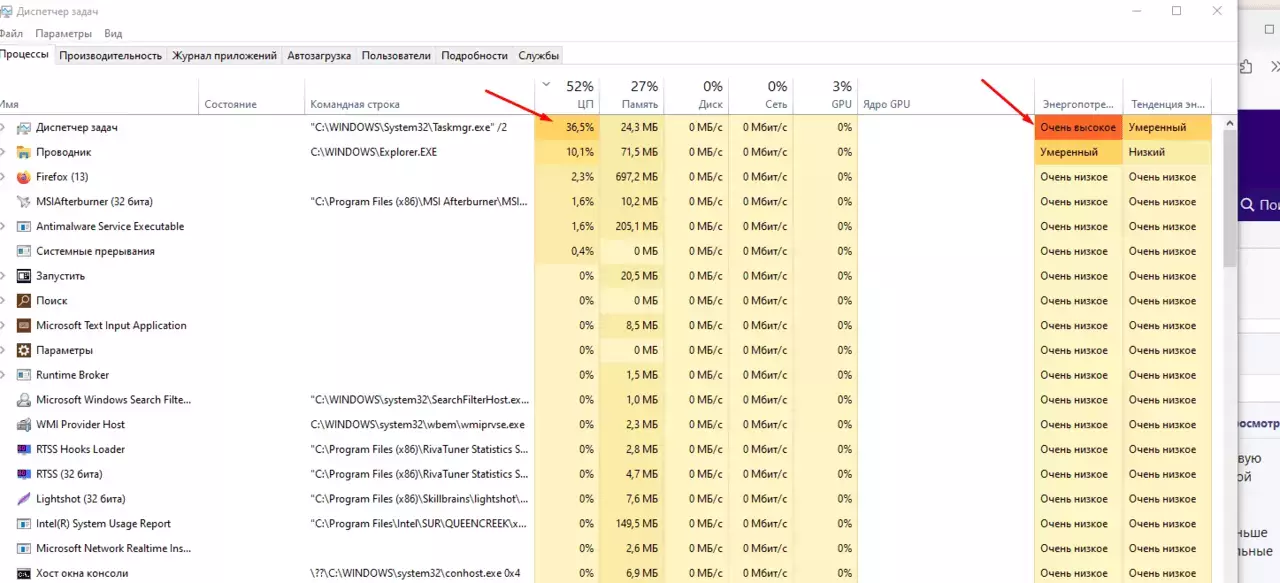Screen dimensions: 1280x583
Task: Expand the Проводник process group
Action: [3, 152]
